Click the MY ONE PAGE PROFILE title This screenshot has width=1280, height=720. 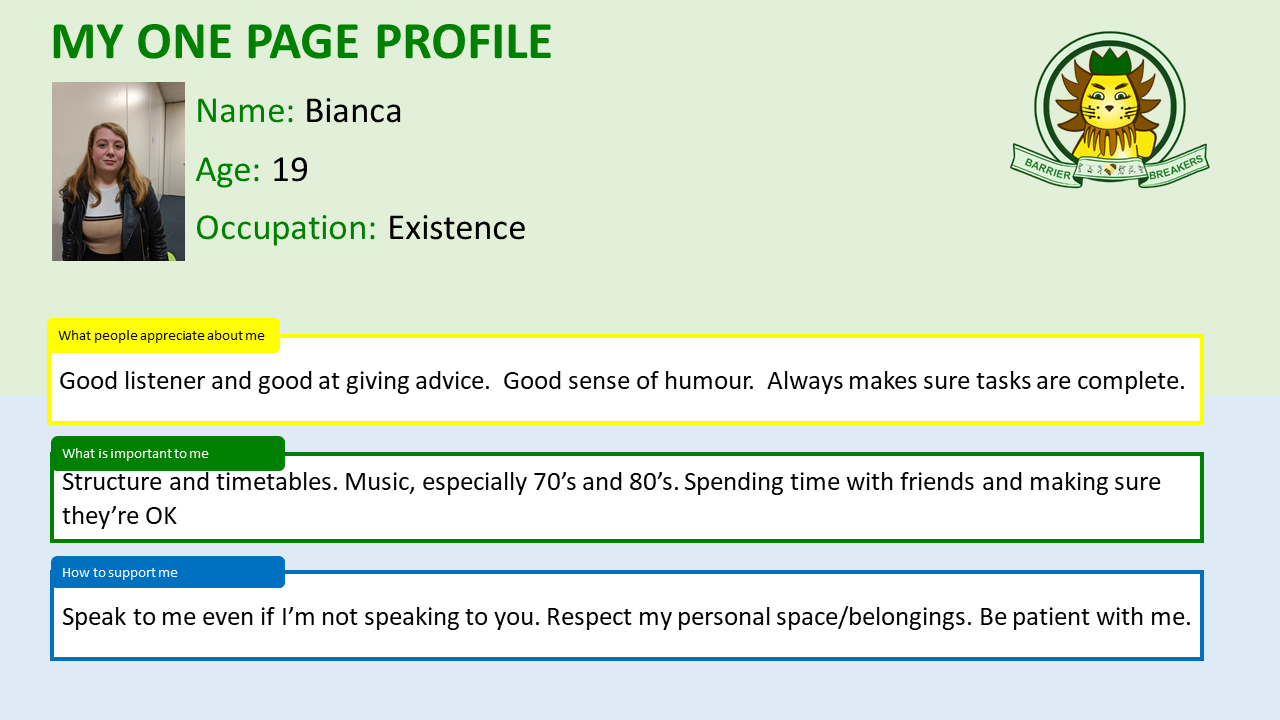301,42
